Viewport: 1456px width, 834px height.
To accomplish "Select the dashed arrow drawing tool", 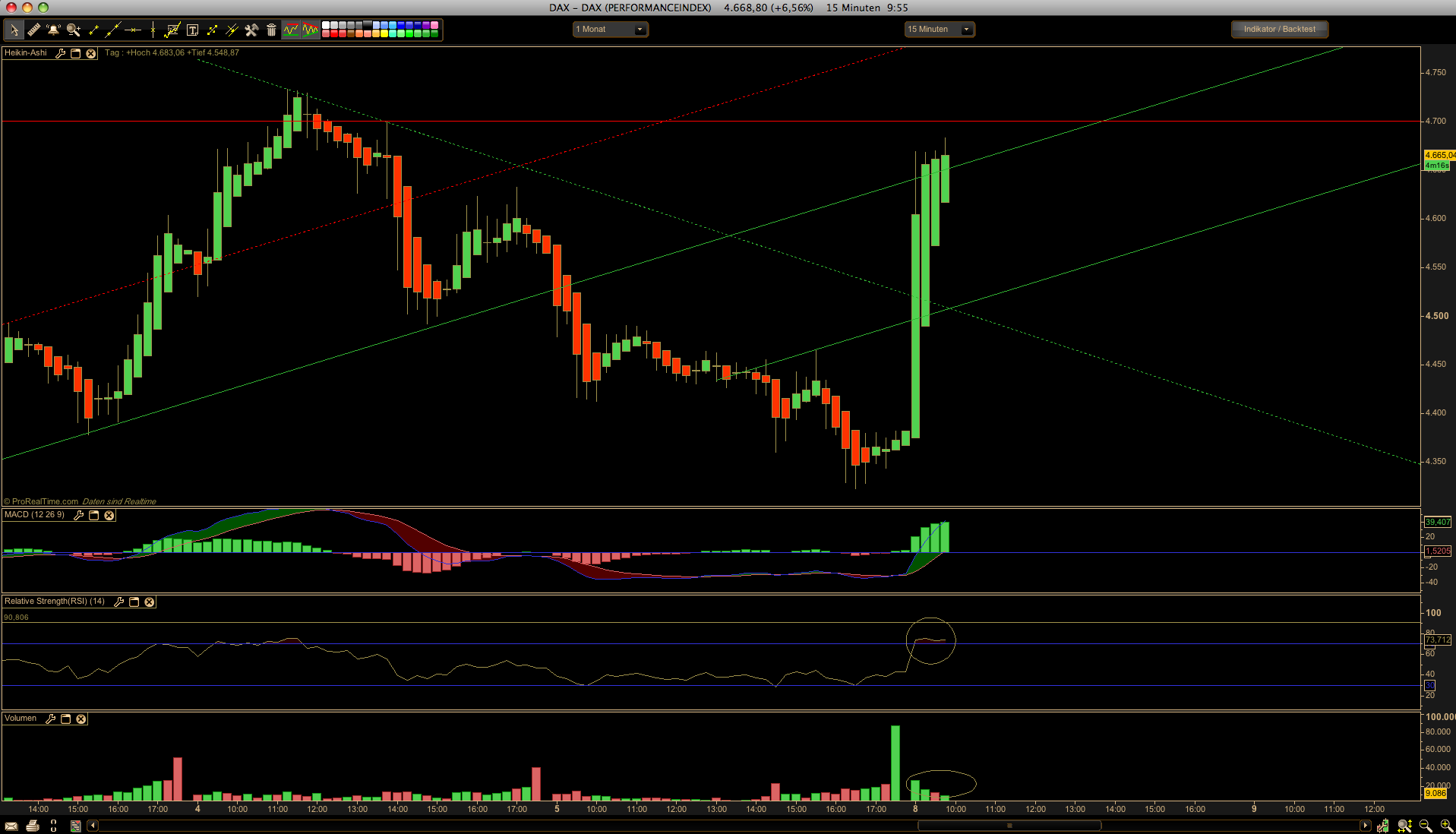I will pyautogui.click(x=212, y=30).
